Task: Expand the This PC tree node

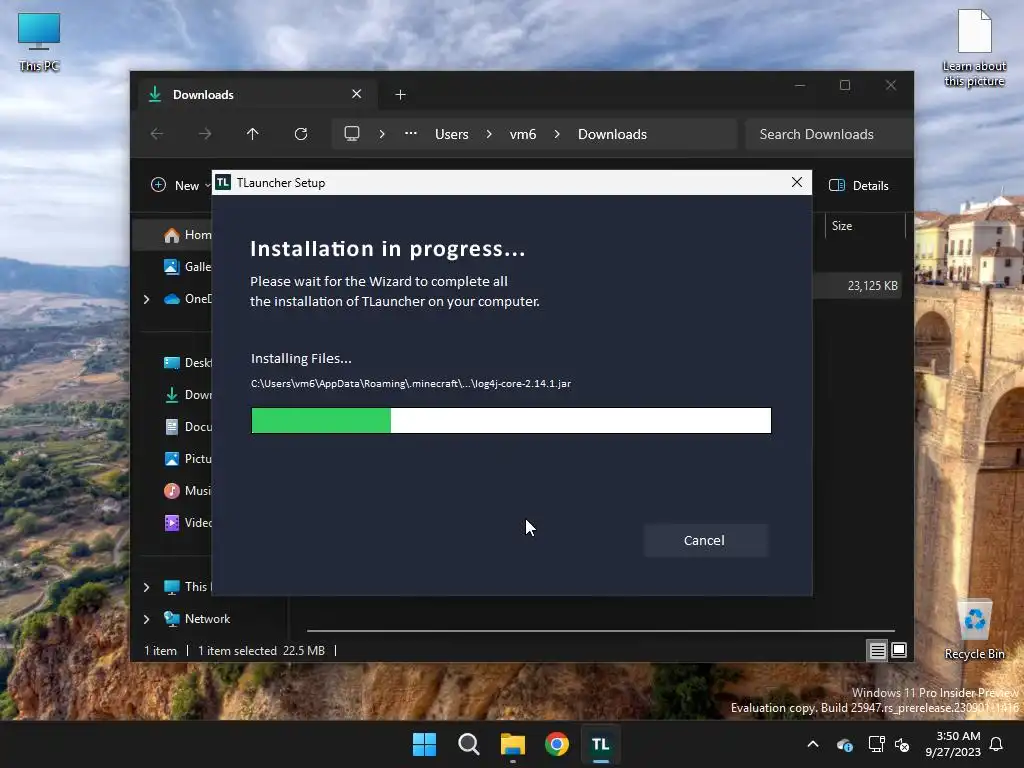Action: tap(146, 587)
